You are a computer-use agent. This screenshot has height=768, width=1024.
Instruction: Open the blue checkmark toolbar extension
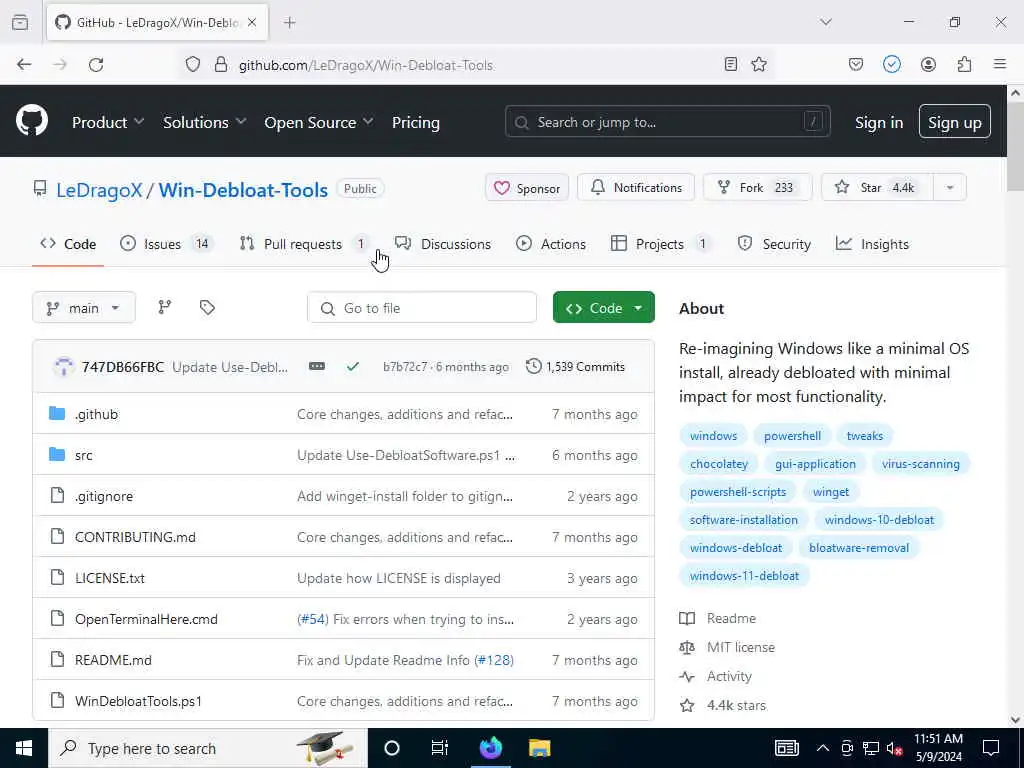coord(891,64)
